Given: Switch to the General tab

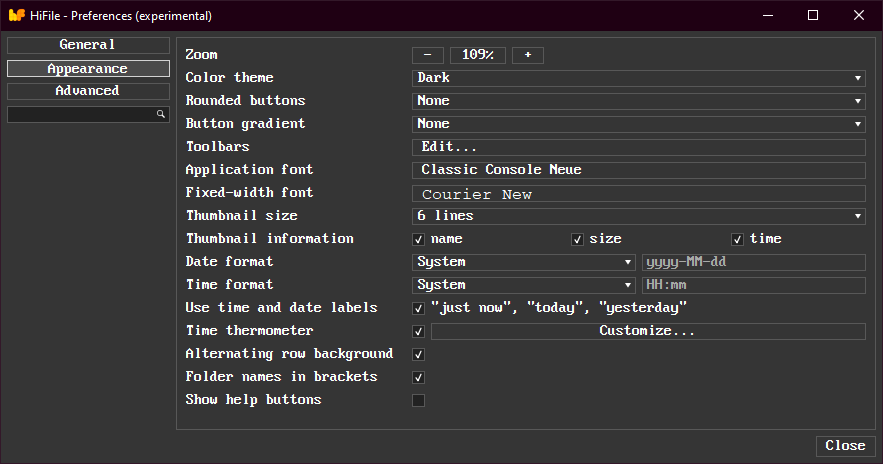Looking at the screenshot, I should pyautogui.click(x=88, y=45).
